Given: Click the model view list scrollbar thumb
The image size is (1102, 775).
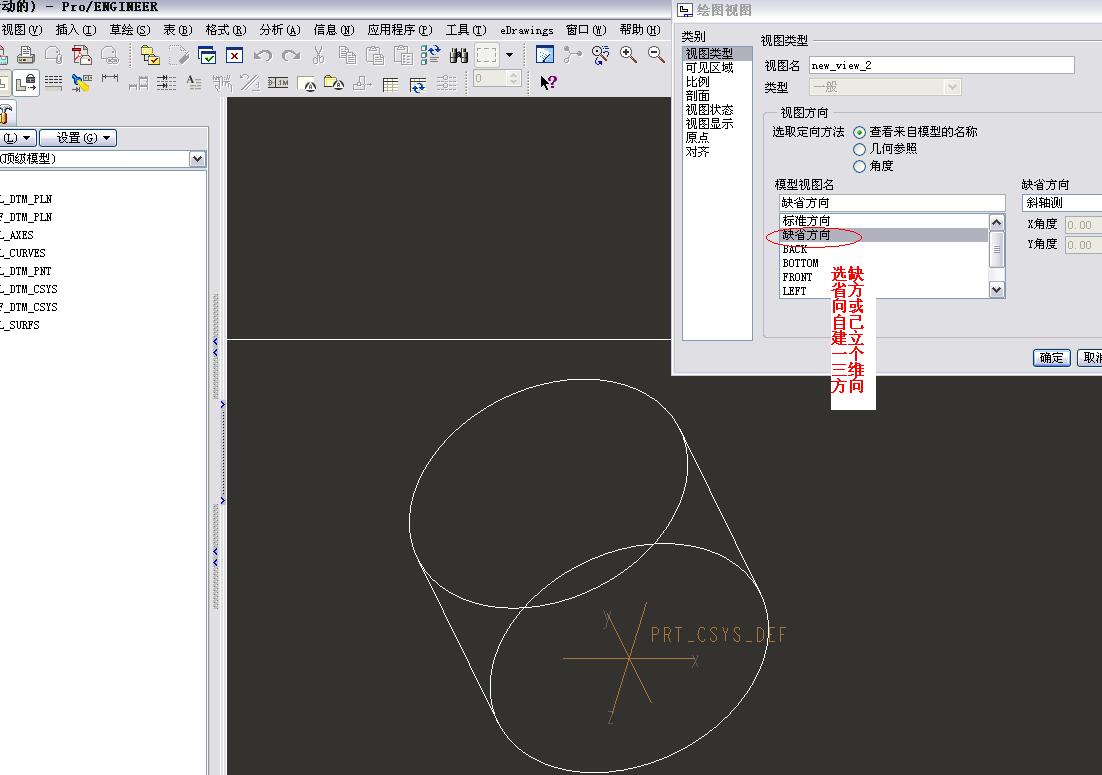Looking at the screenshot, I should (x=997, y=249).
